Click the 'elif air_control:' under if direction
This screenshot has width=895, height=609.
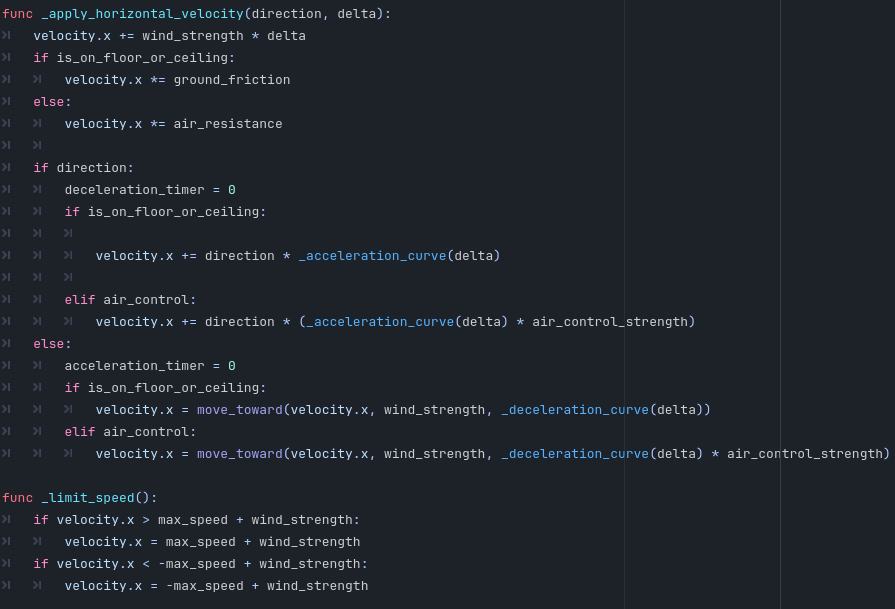[130, 300]
